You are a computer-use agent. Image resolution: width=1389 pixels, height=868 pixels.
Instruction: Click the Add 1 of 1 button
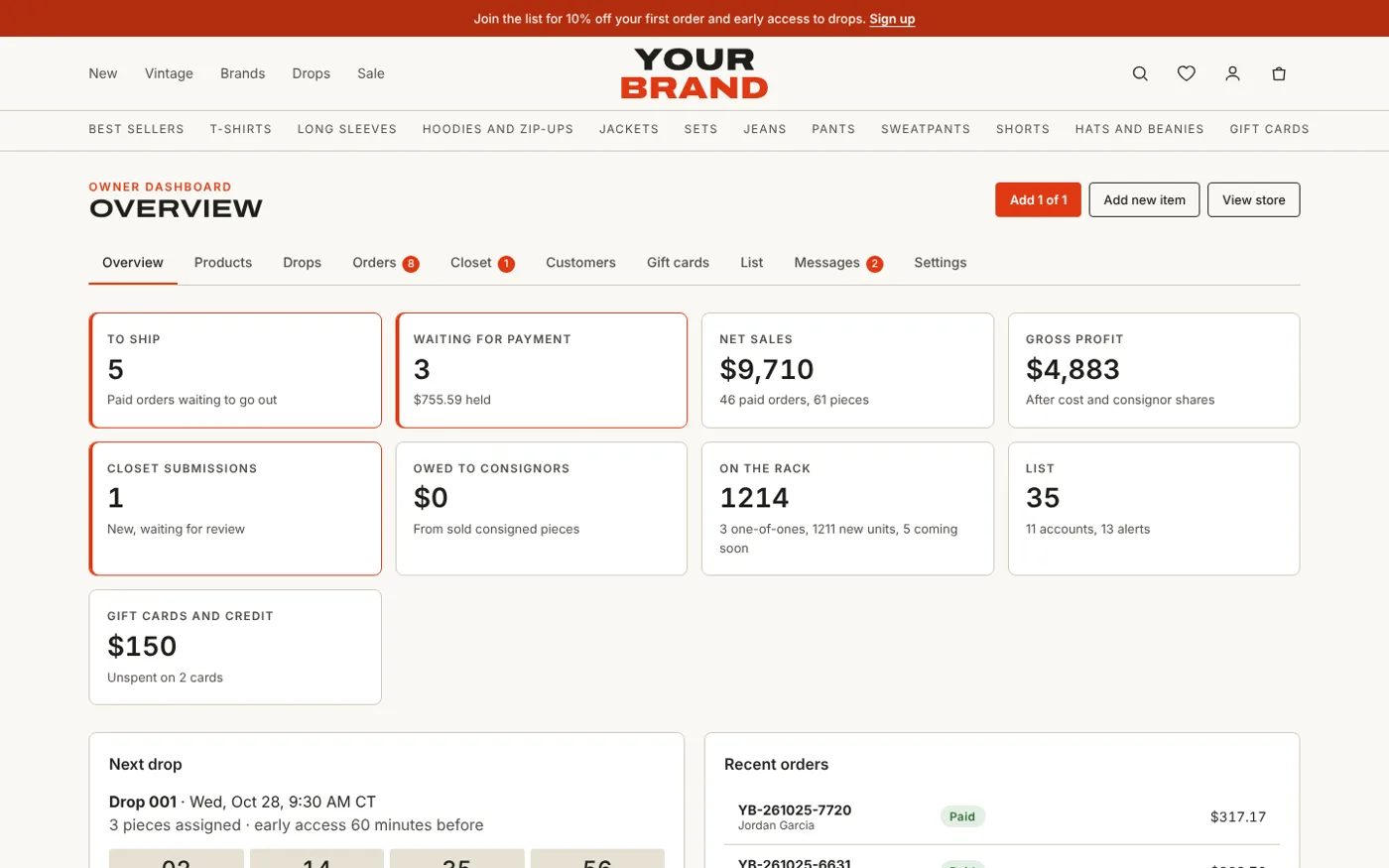(1038, 199)
